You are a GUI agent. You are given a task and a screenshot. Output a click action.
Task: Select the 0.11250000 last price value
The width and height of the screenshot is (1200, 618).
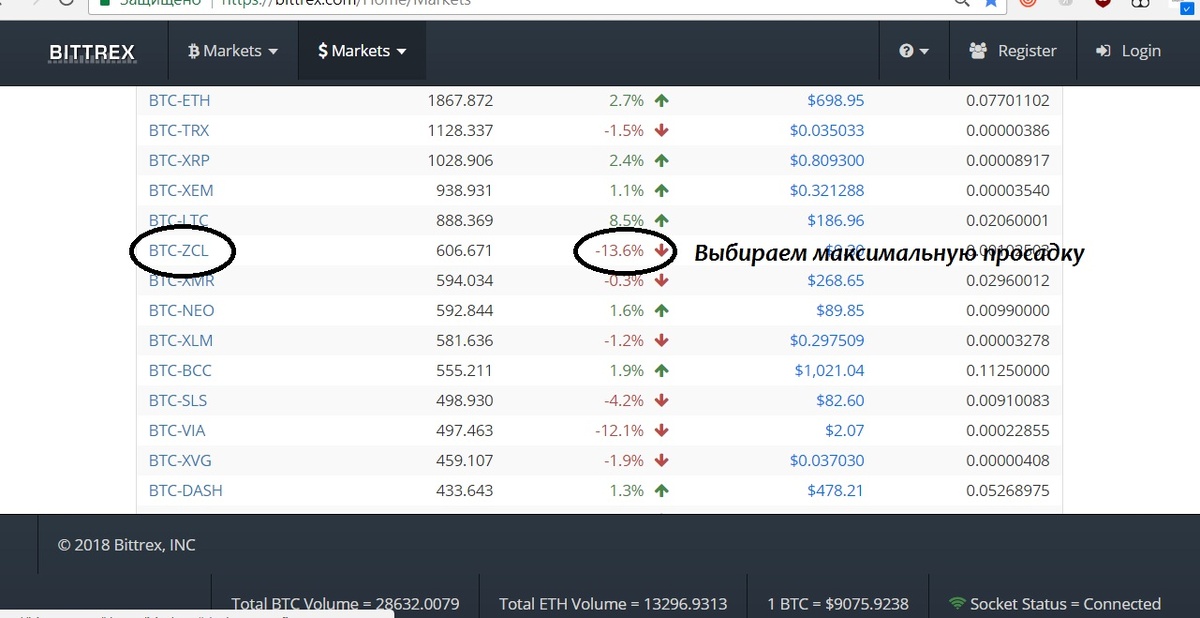(1008, 371)
